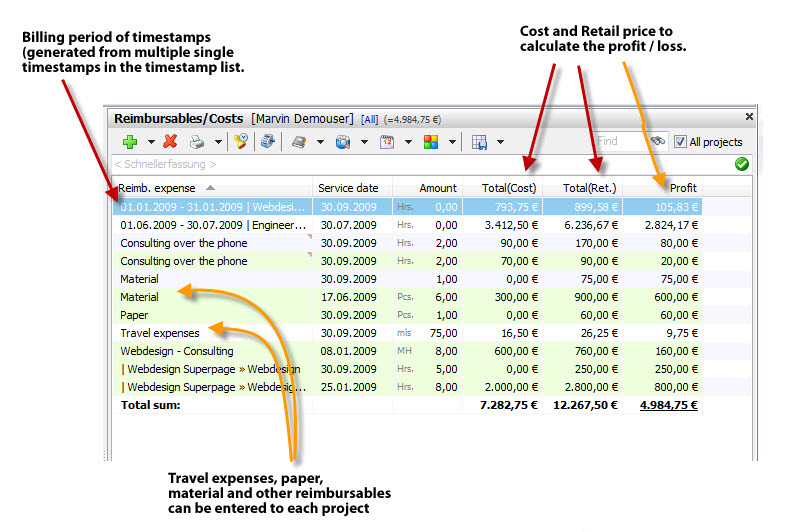
Task: Select Consulting over the phone row 90,00 €
Action: 407,243
